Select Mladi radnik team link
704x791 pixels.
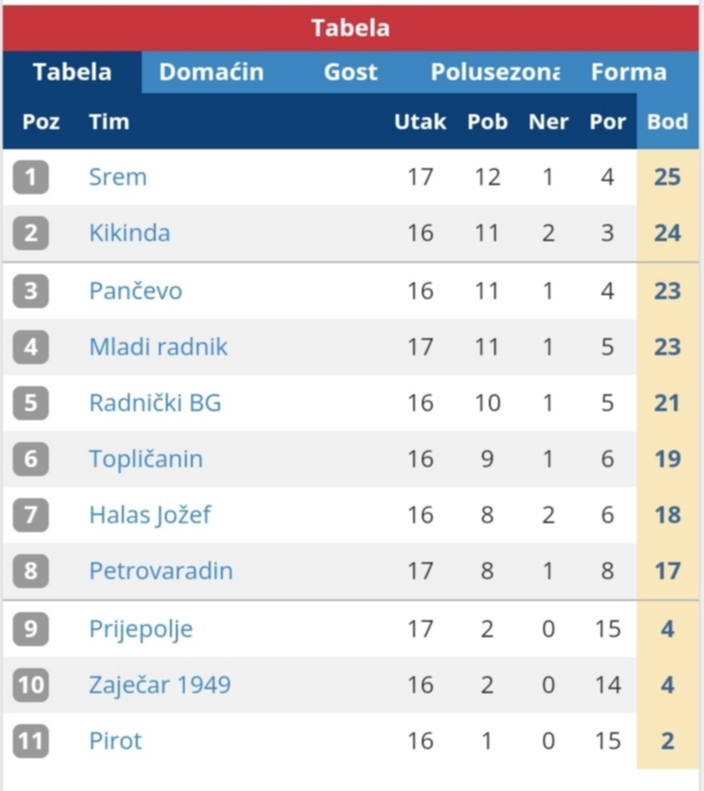tap(158, 347)
